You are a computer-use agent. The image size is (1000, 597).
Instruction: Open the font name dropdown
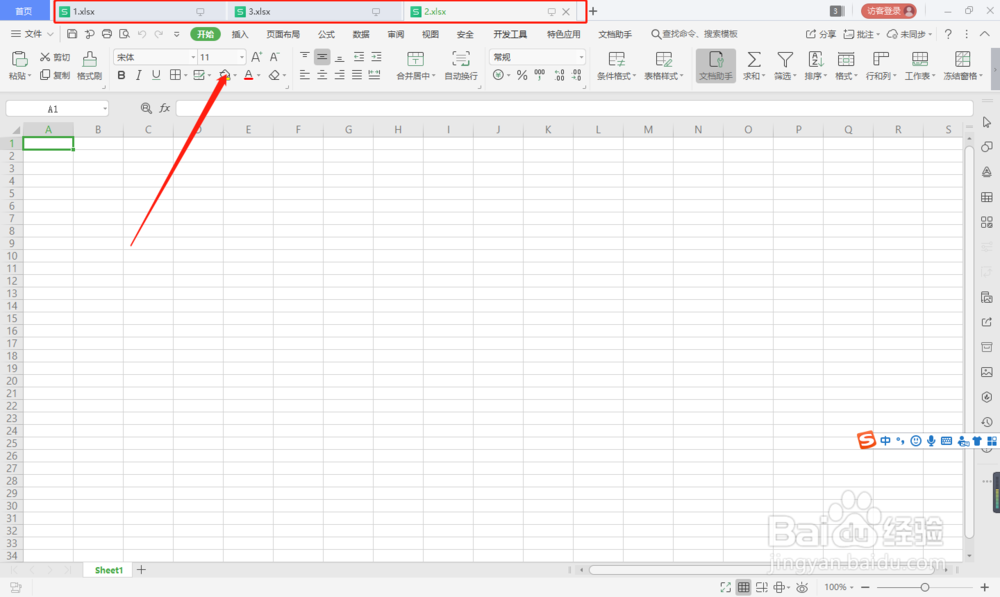coord(193,57)
